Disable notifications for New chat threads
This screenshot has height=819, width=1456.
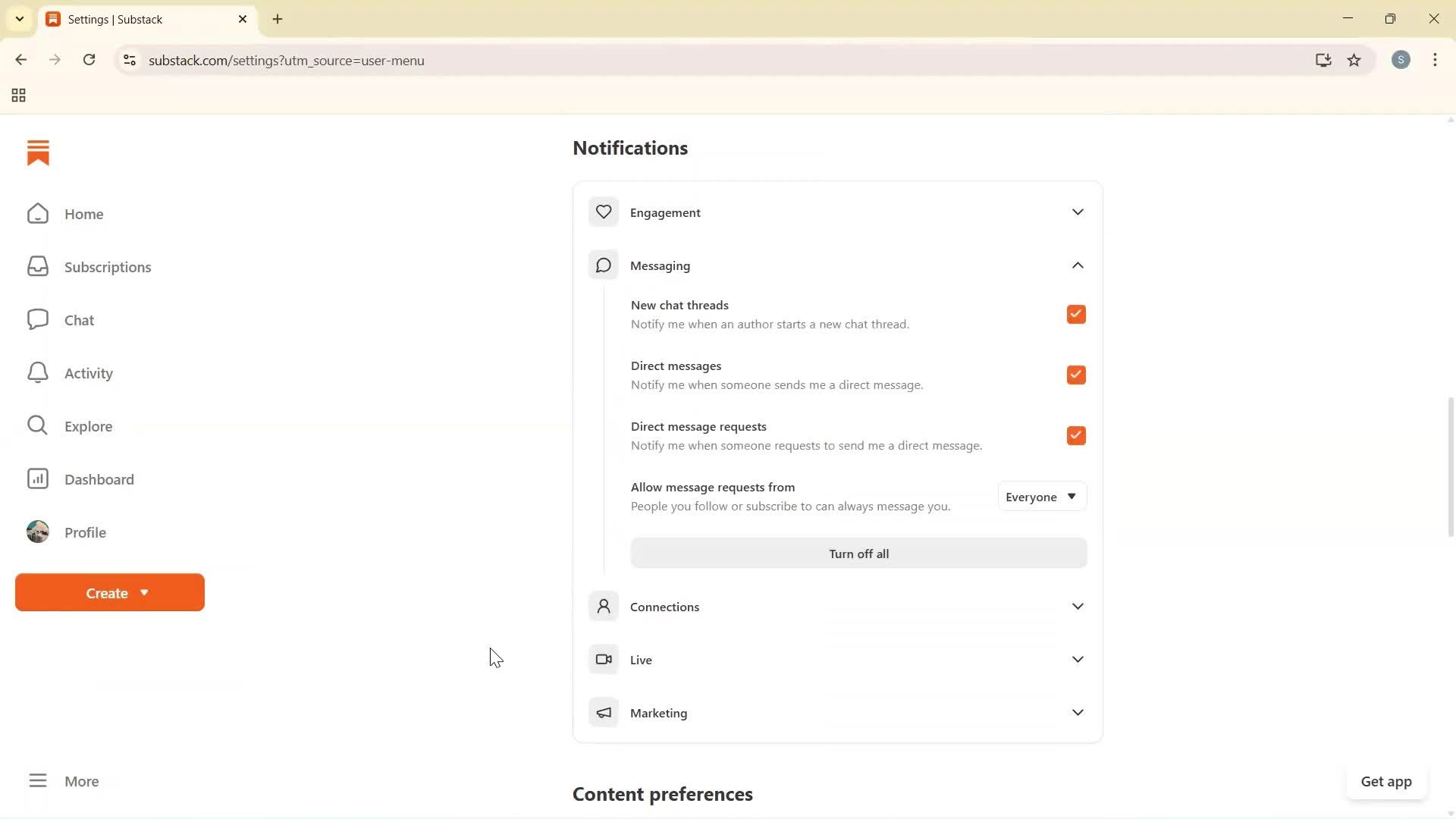click(1076, 314)
